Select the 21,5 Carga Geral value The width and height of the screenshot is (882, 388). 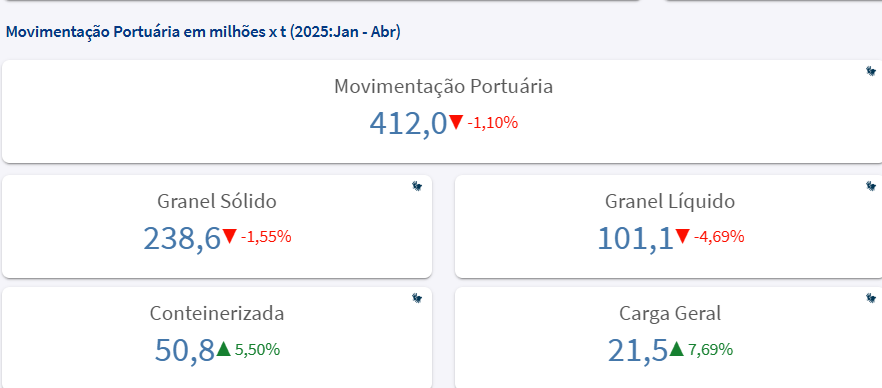638,350
